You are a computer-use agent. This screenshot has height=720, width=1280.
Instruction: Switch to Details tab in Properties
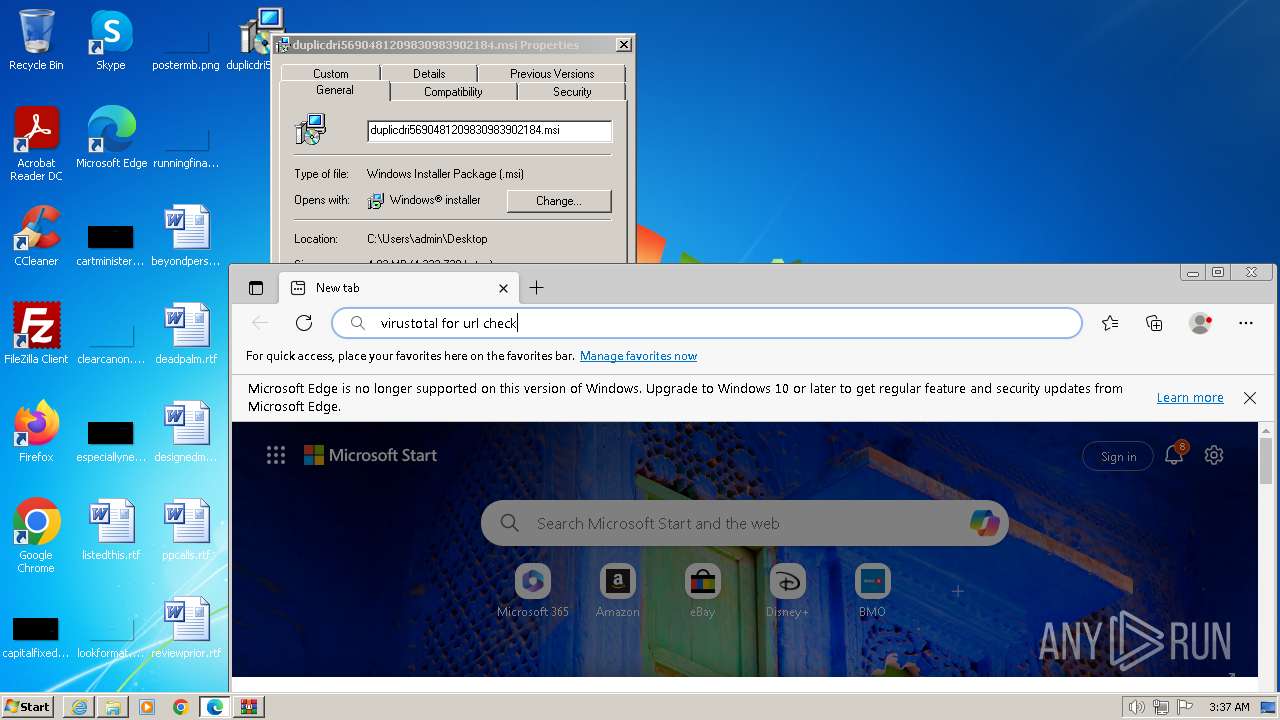pos(429,73)
